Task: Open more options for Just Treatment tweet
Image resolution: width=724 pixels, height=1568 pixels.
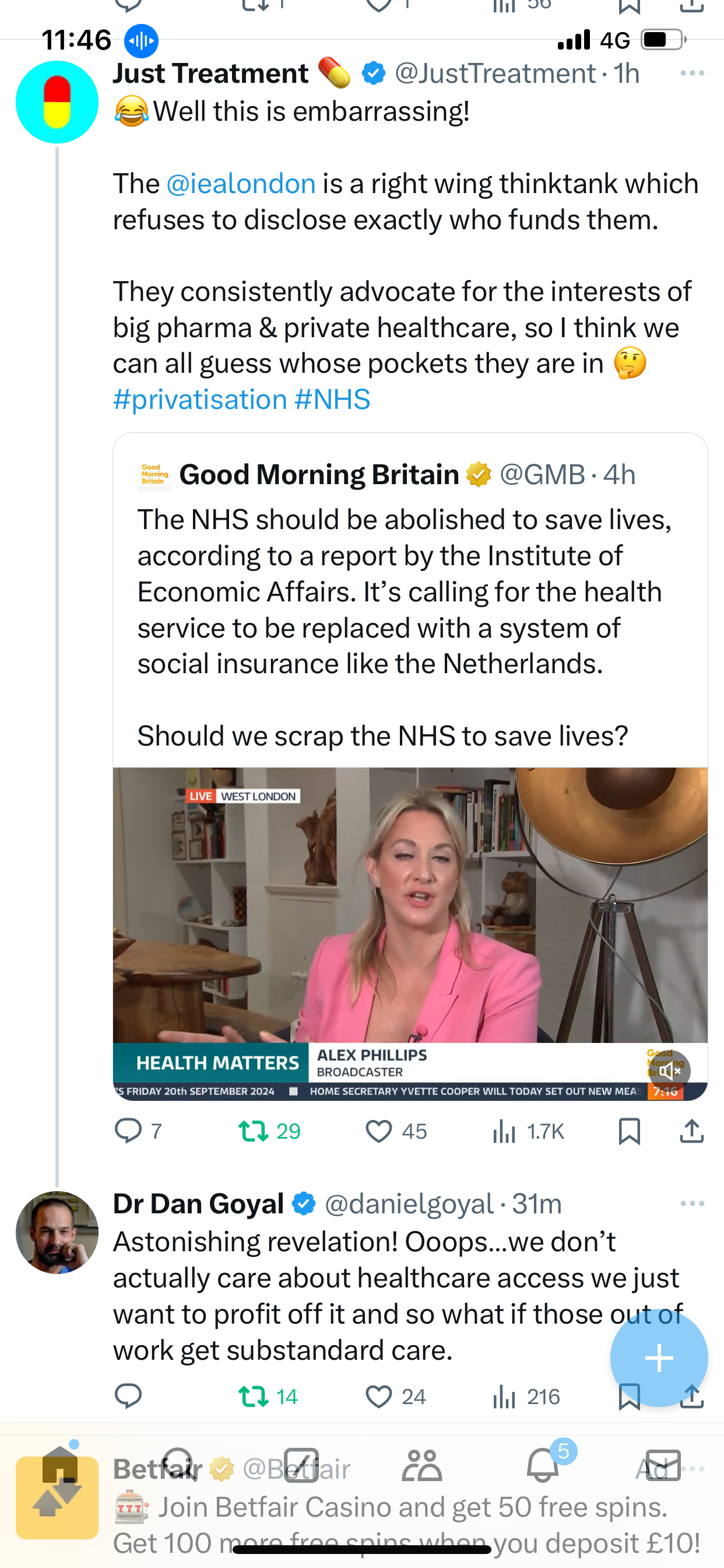Action: click(x=693, y=73)
